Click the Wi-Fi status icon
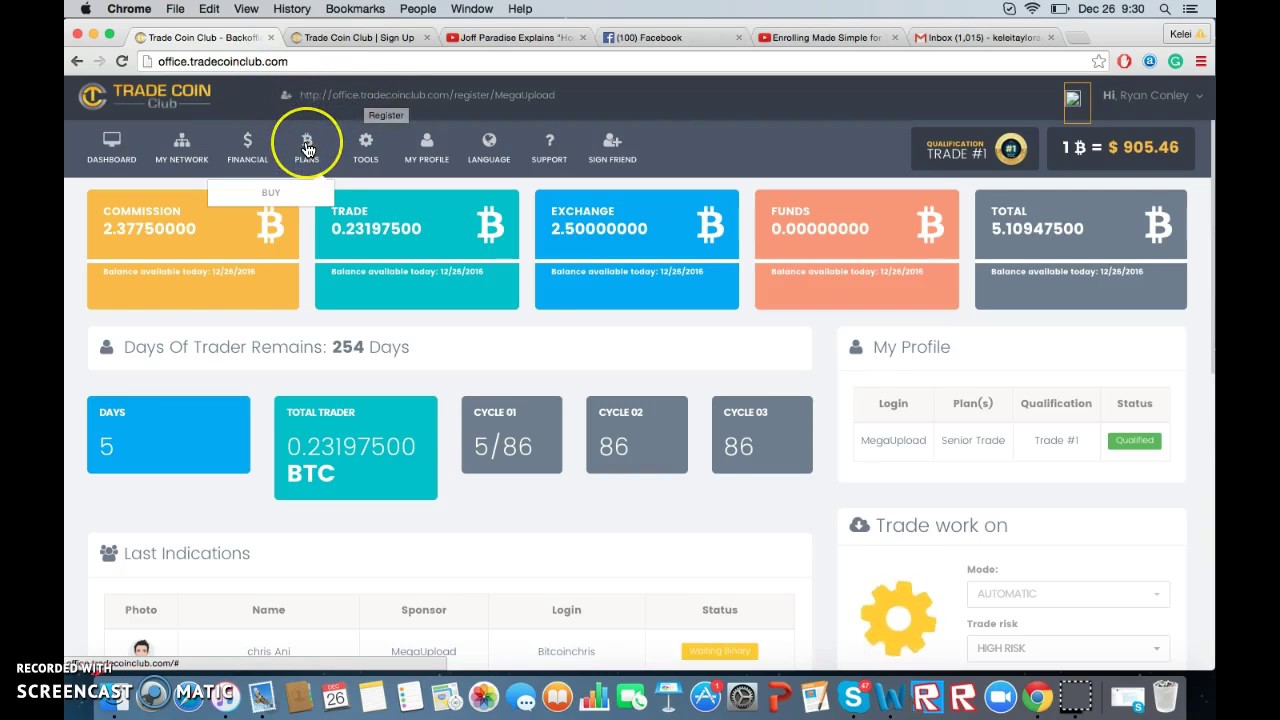This screenshot has height=720, width=1280. tap(1033, 9)
